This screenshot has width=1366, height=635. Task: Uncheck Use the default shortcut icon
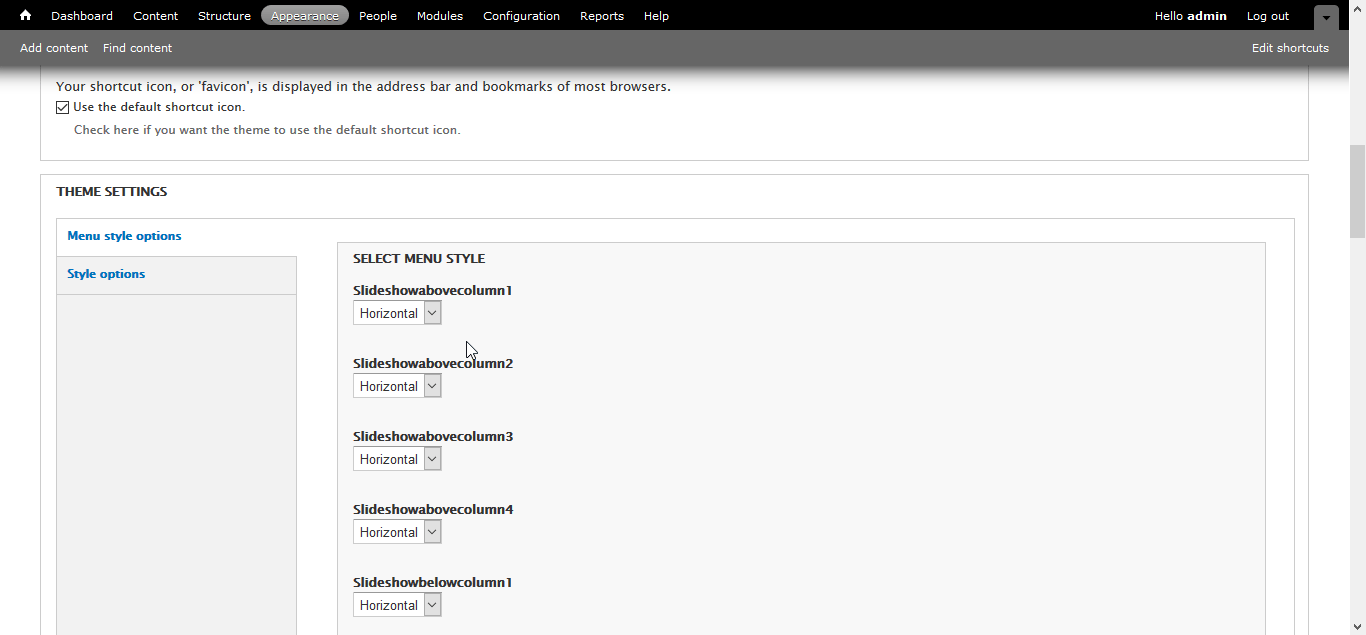[63, 108]
